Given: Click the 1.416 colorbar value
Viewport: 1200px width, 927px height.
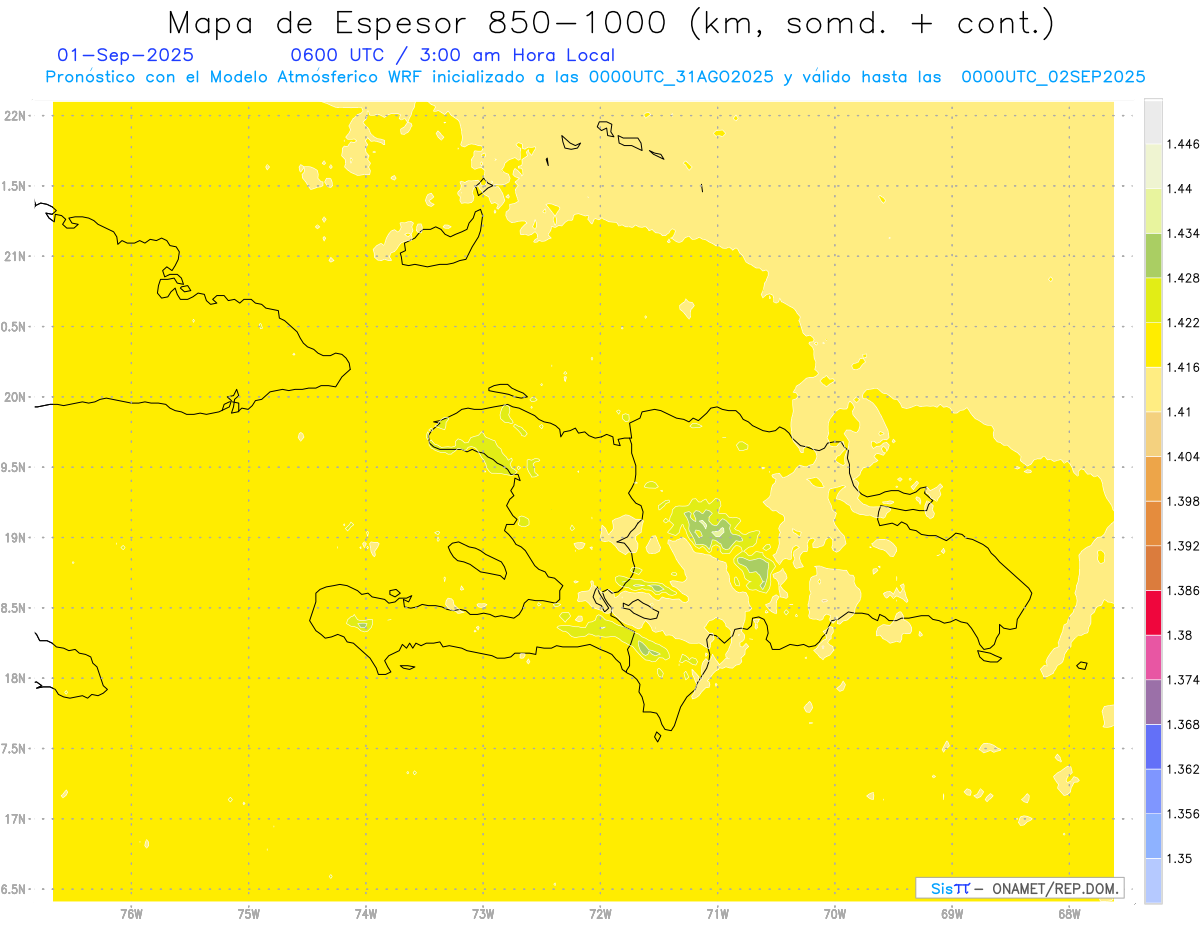Looking at the screenshot, I should pos(1183,367).
